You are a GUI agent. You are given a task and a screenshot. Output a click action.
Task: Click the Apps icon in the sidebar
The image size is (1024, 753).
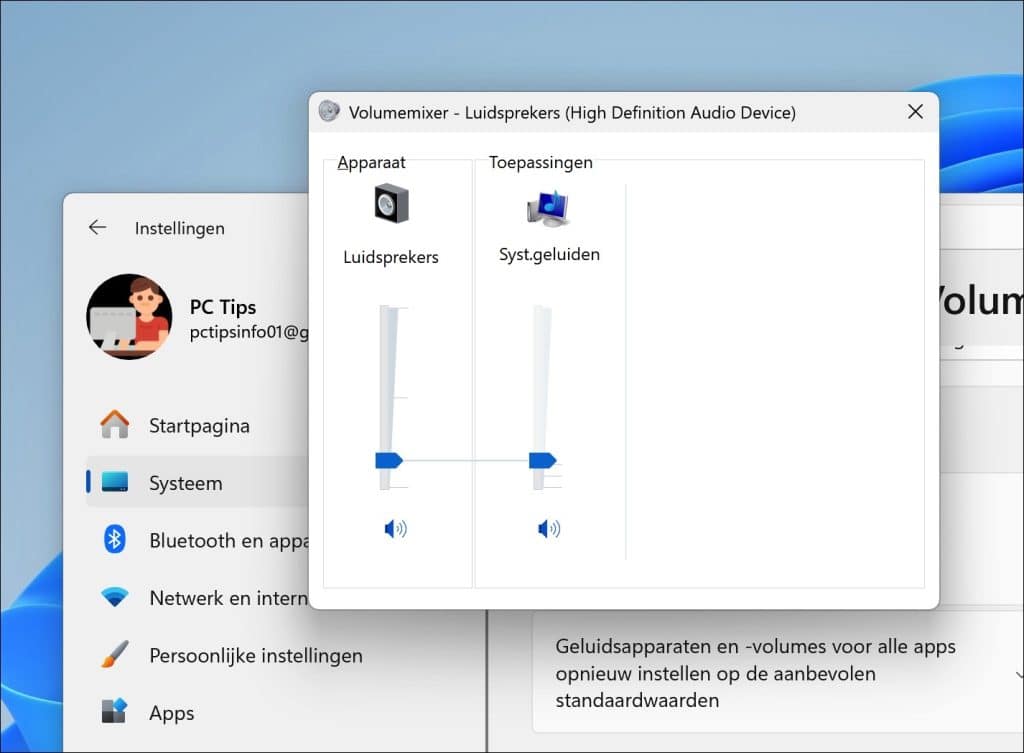(115, 713)
